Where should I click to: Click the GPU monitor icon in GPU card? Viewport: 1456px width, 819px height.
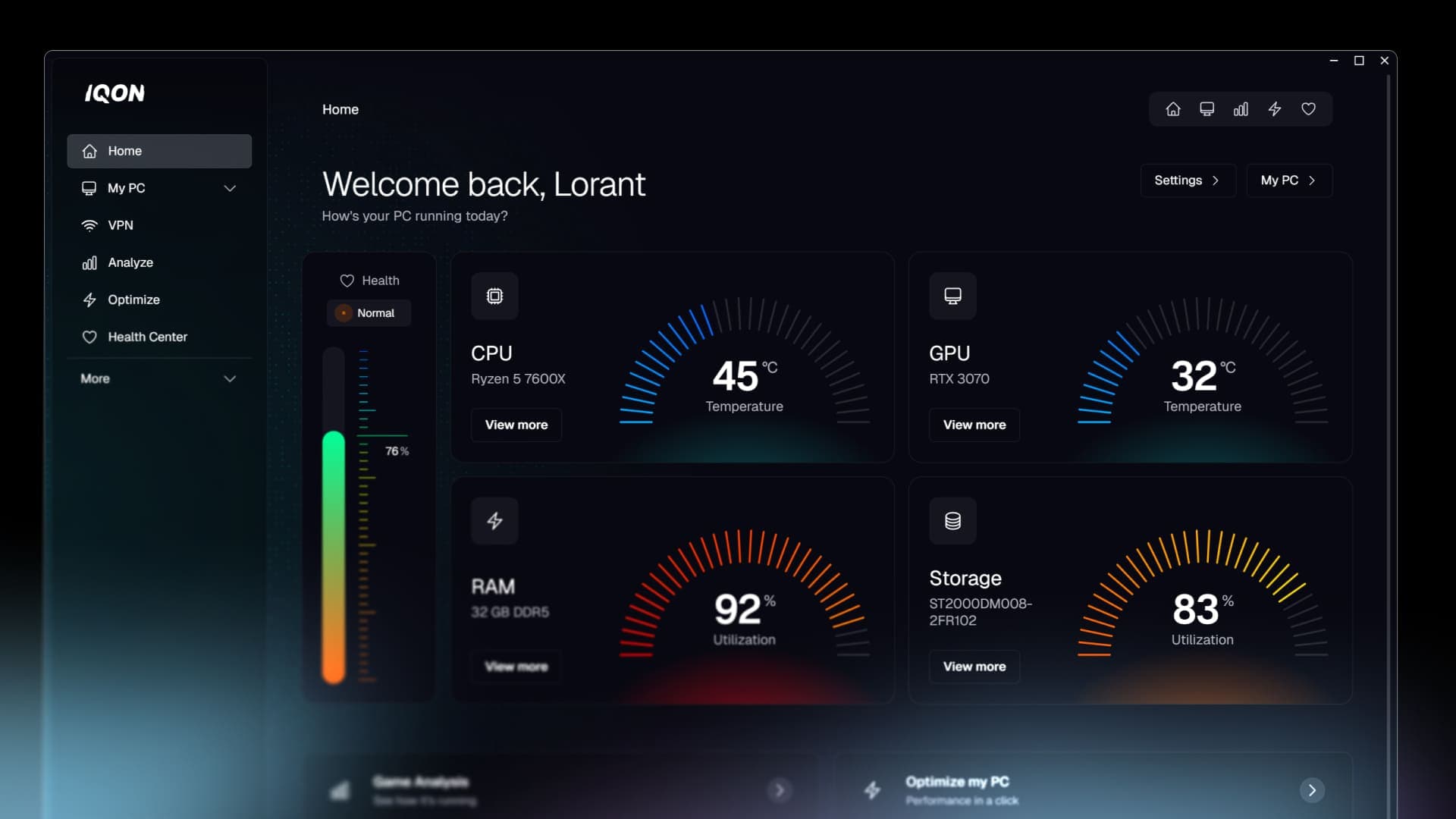coord(952,296)
